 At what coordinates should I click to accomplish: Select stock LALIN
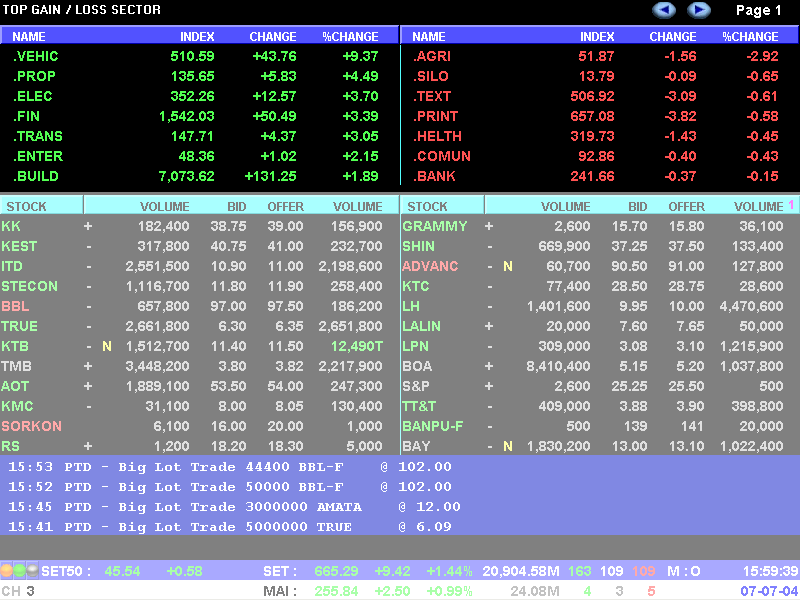click(x=421, y=326)
